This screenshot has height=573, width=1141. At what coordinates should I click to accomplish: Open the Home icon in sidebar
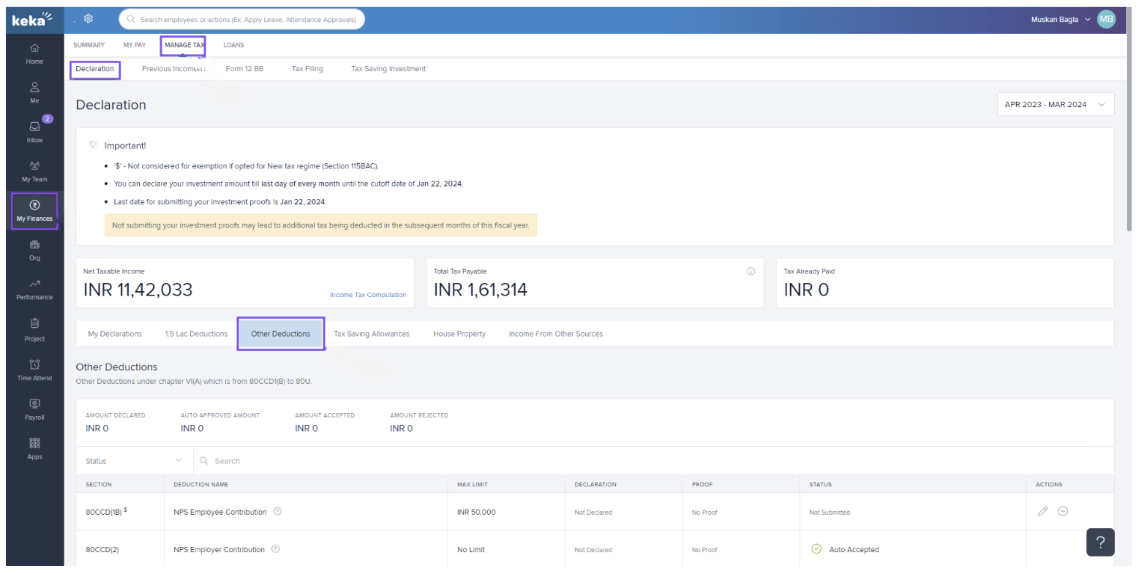35,47
